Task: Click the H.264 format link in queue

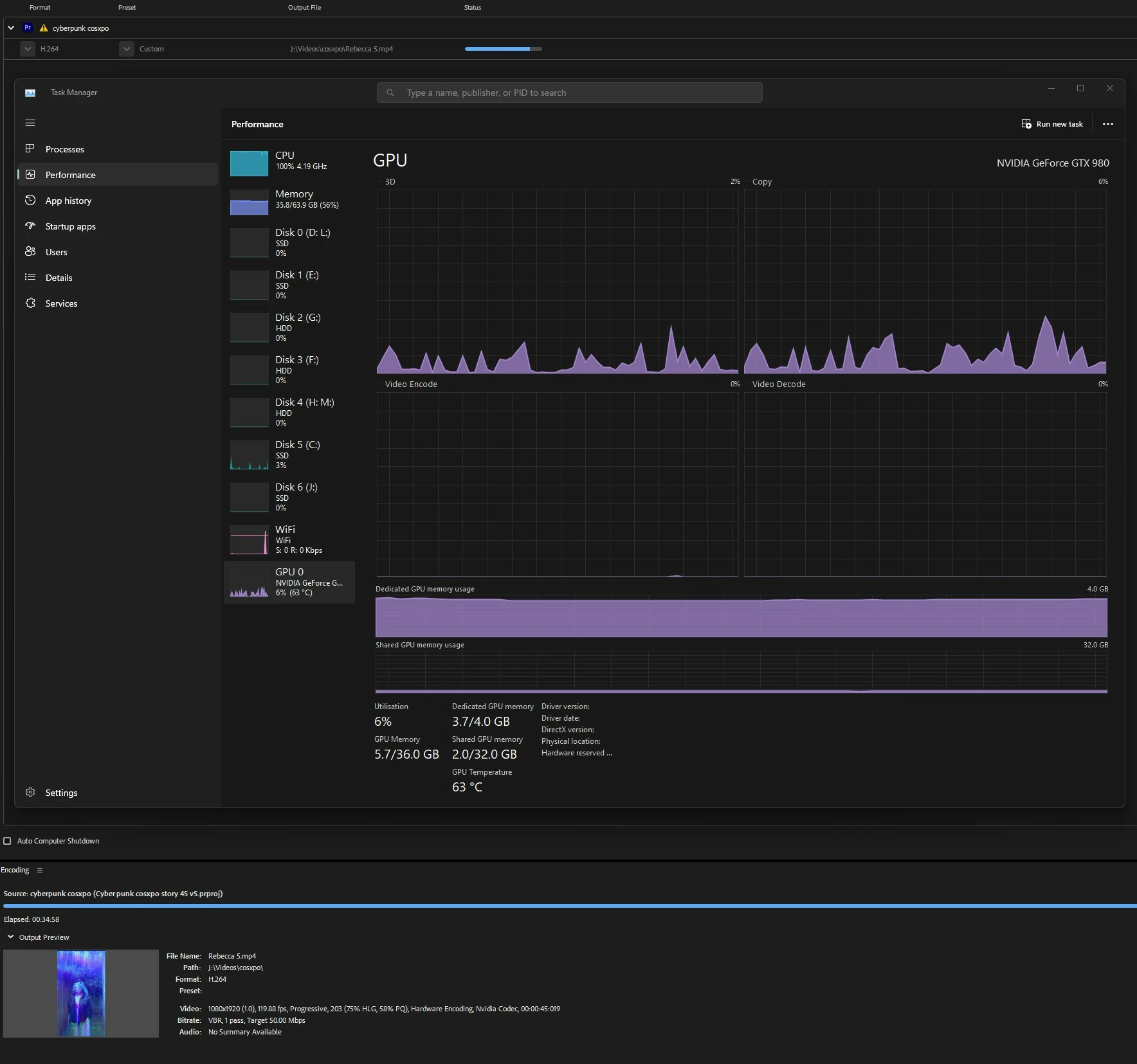Action: pos(50,49)
